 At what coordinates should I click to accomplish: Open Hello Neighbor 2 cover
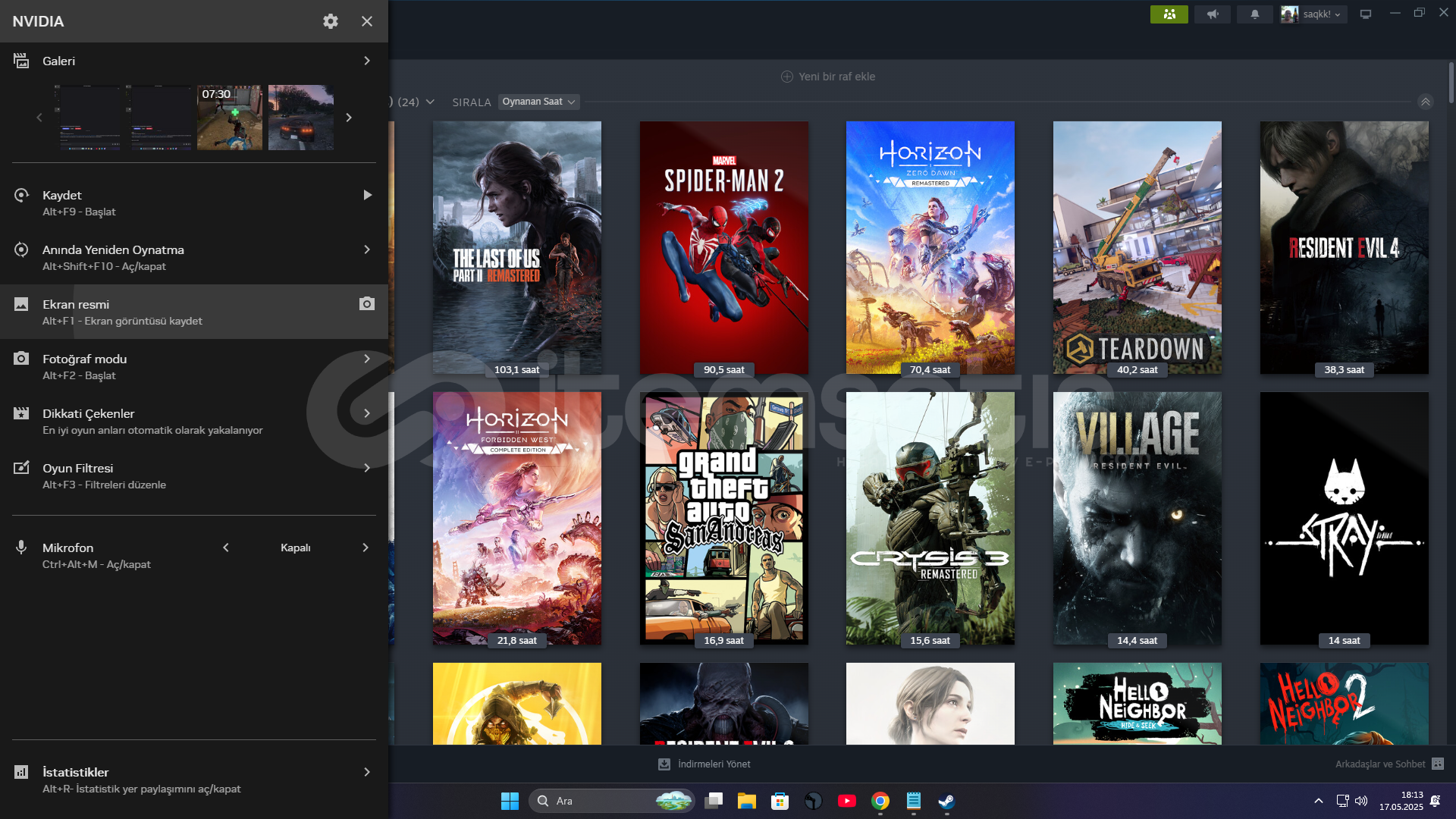pos(1345,704)
